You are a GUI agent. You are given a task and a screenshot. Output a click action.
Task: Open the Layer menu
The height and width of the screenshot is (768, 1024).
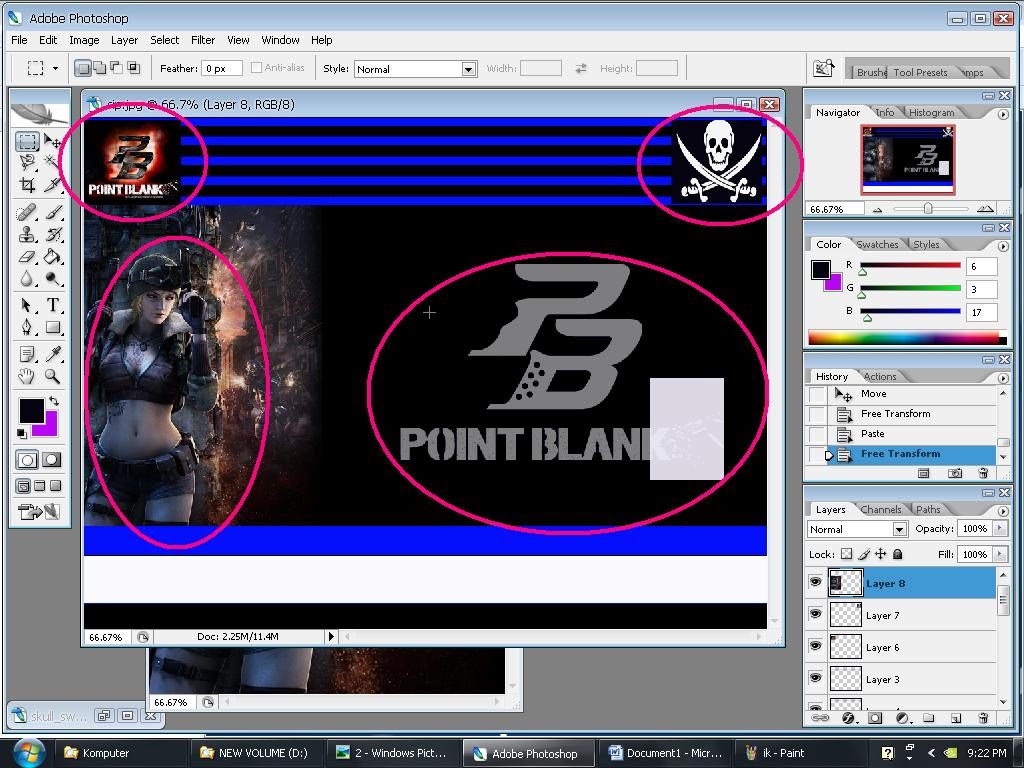(x=124, y=40)
